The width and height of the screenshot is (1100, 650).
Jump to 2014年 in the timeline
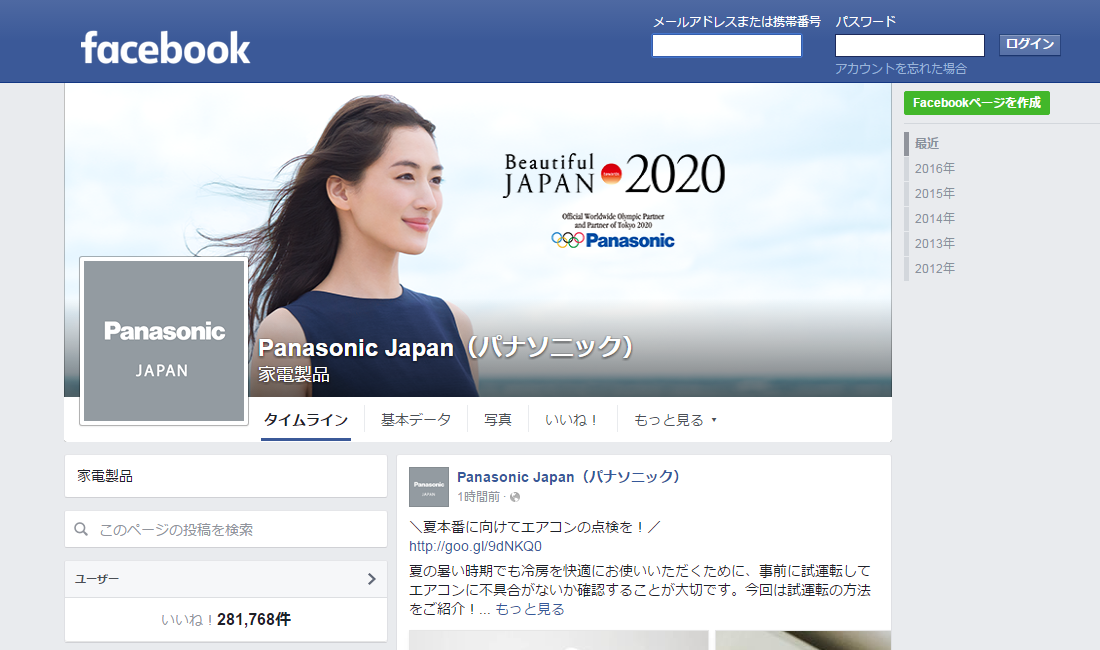934,219
